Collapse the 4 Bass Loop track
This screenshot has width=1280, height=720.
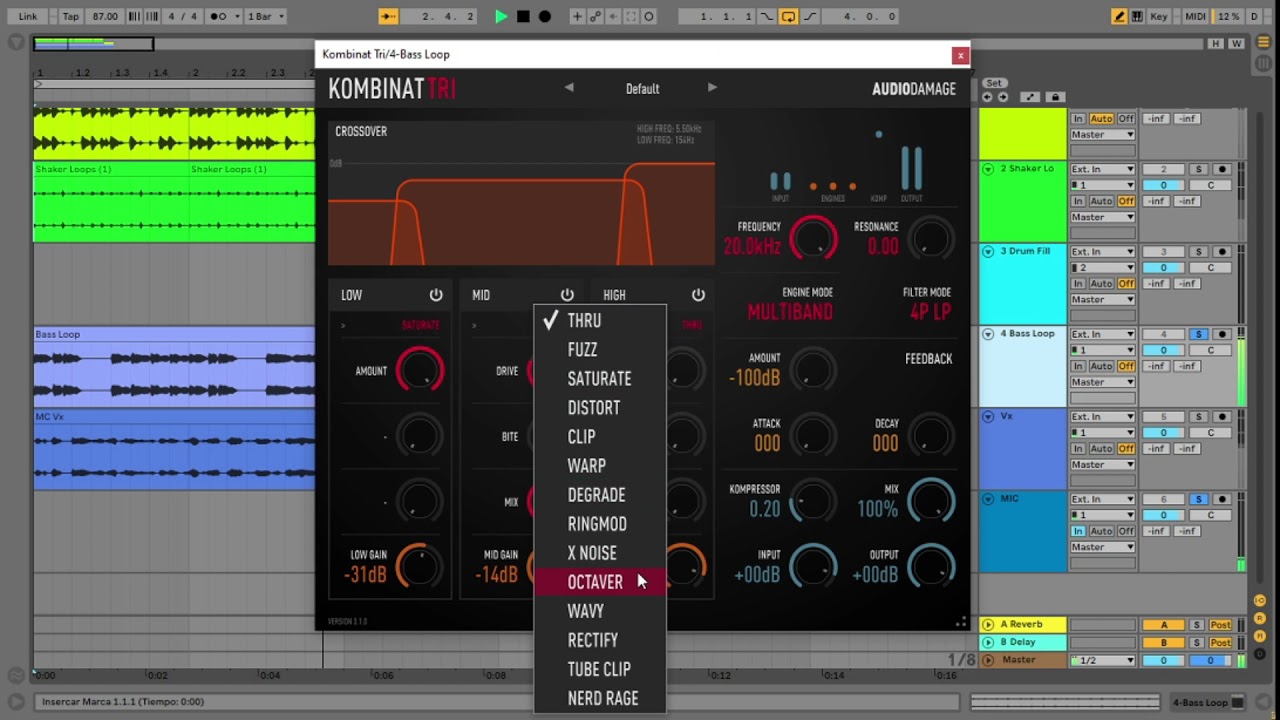tap(988, 334)
